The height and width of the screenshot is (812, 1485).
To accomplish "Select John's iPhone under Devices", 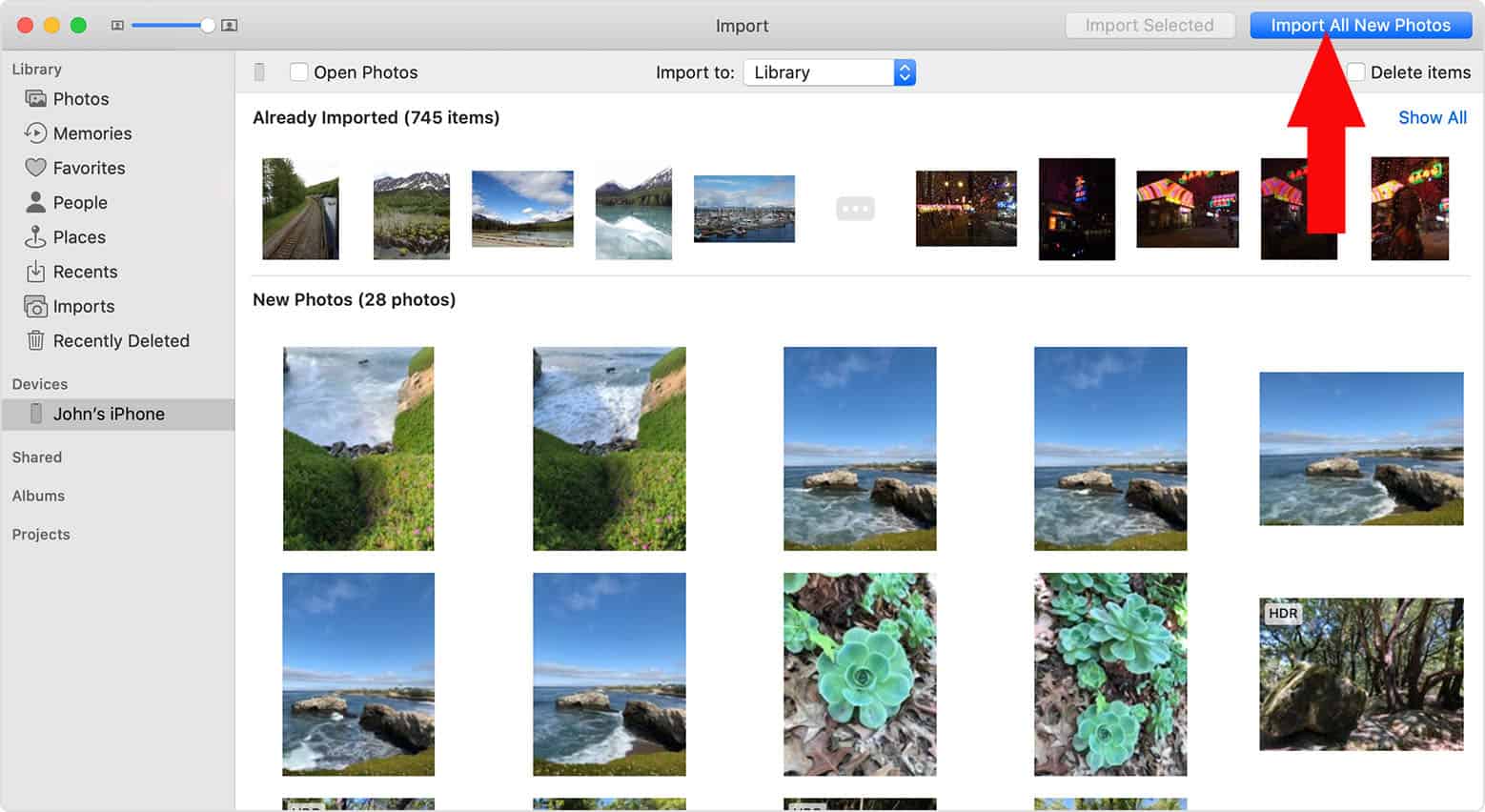I will (109, 415).
